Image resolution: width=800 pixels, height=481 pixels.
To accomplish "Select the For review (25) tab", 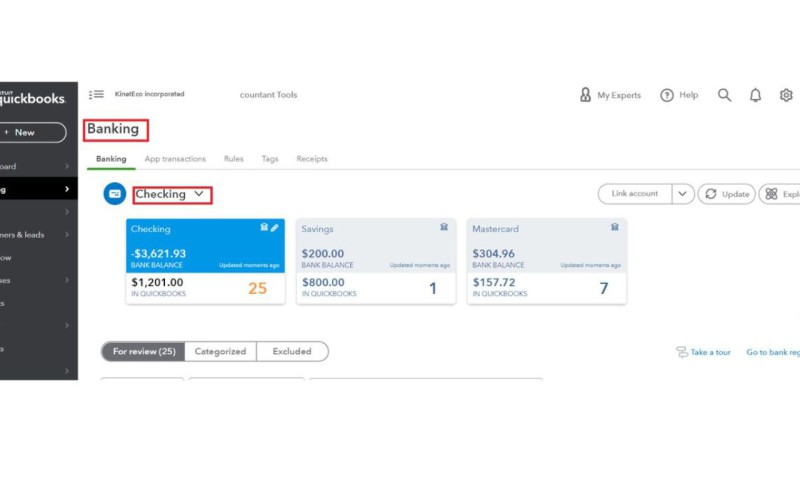I will pos(143,351).
